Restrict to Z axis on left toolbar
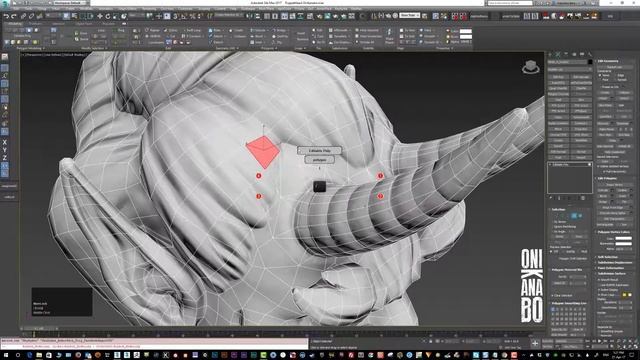 pyautogui.click(x=4, y=158)
